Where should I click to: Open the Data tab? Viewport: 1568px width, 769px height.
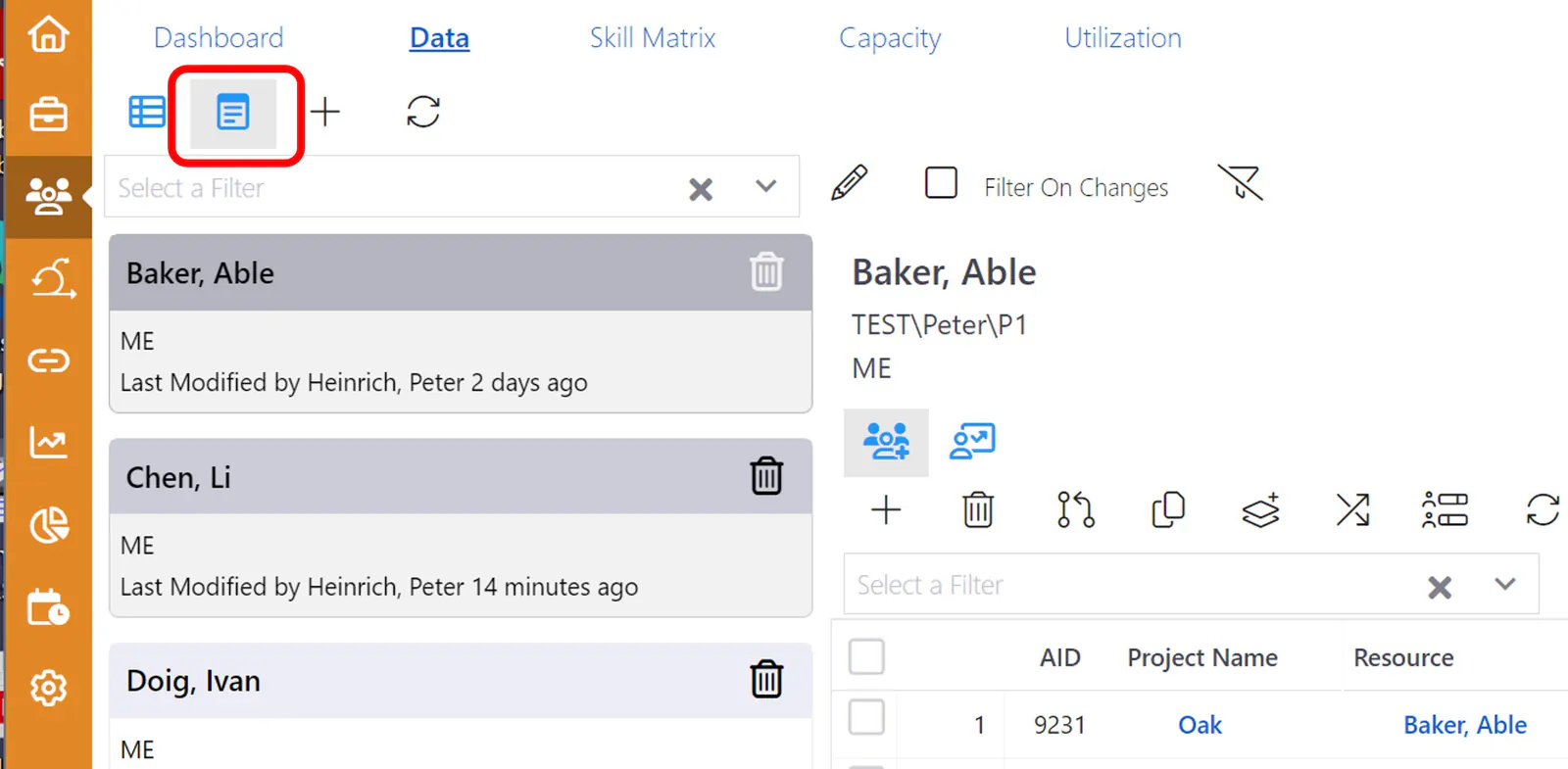point(439,38)
